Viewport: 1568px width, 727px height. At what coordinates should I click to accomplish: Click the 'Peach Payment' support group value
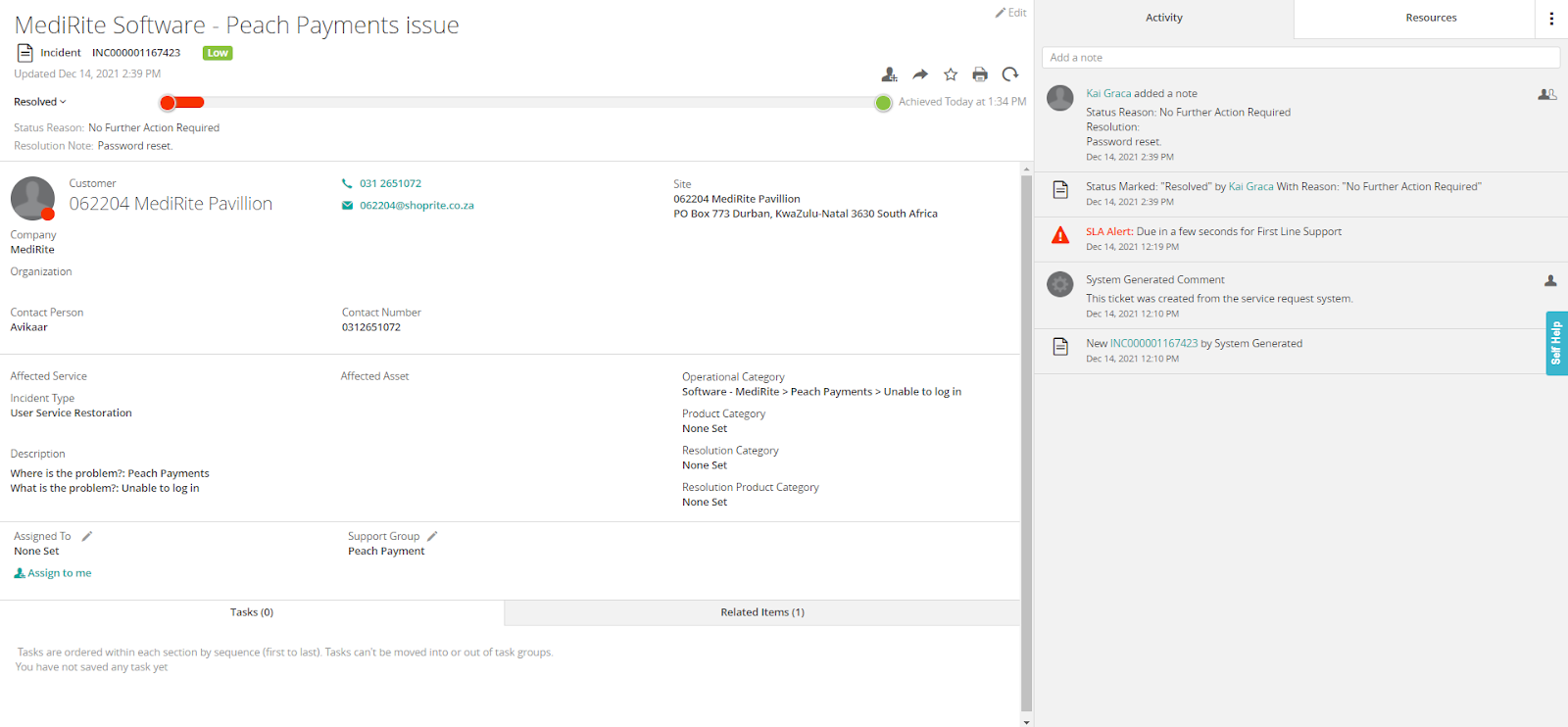[x=386, y=552]
